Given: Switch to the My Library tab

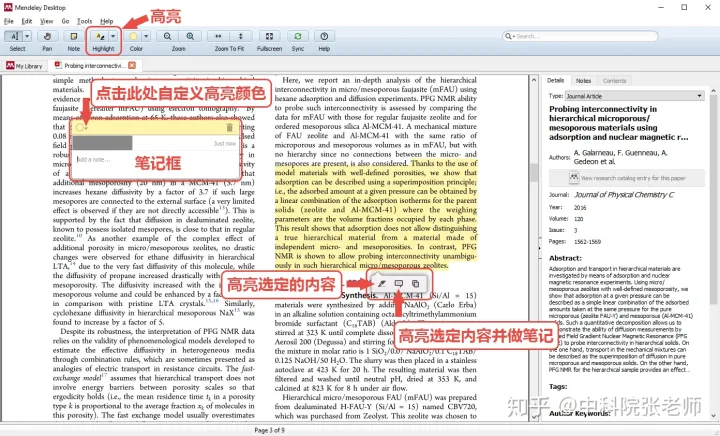Looking at the screenshot, I should click(x=24, y=66).
